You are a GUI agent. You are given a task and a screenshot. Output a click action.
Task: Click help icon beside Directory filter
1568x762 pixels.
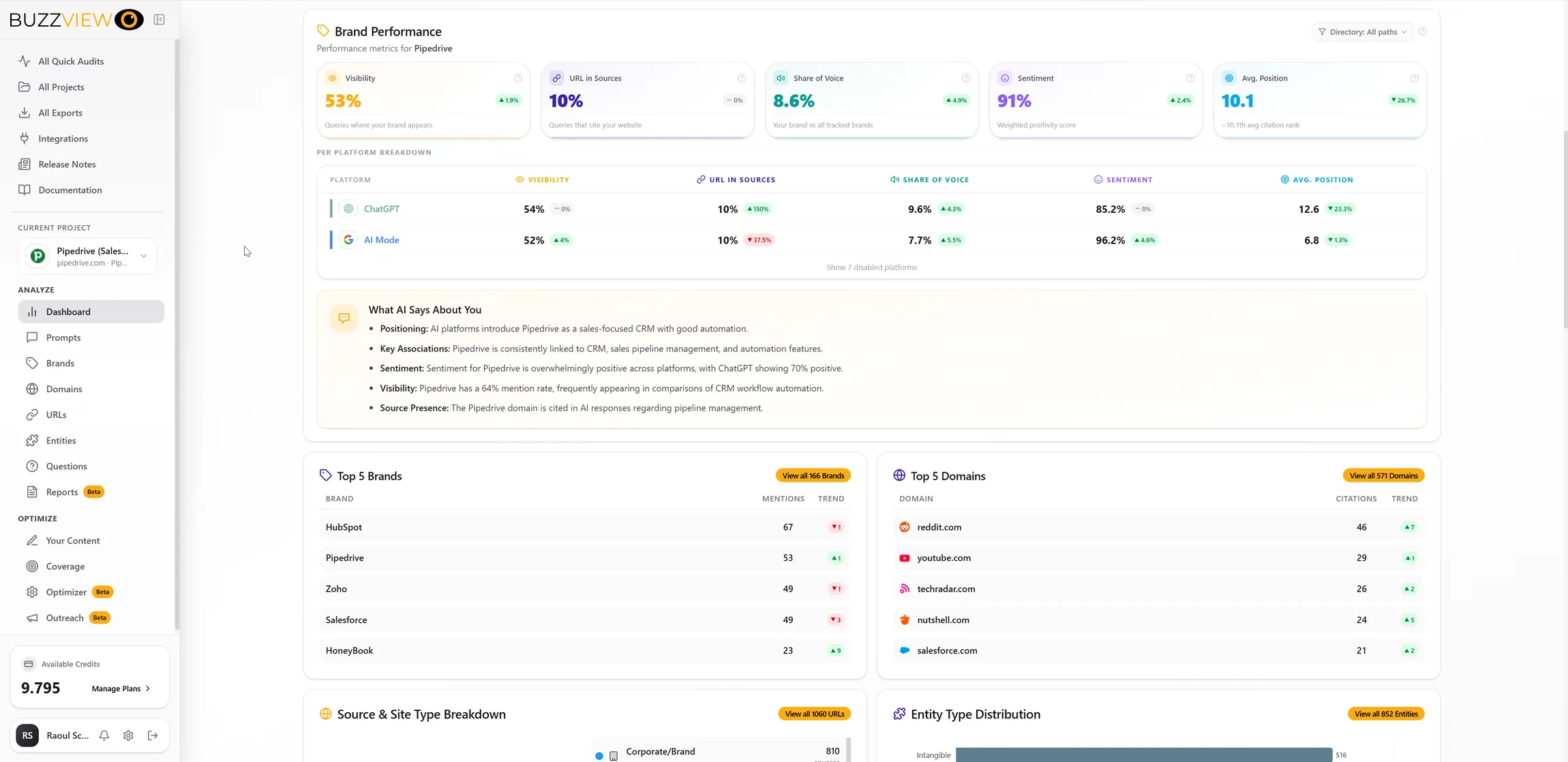tap(1423, 31)
